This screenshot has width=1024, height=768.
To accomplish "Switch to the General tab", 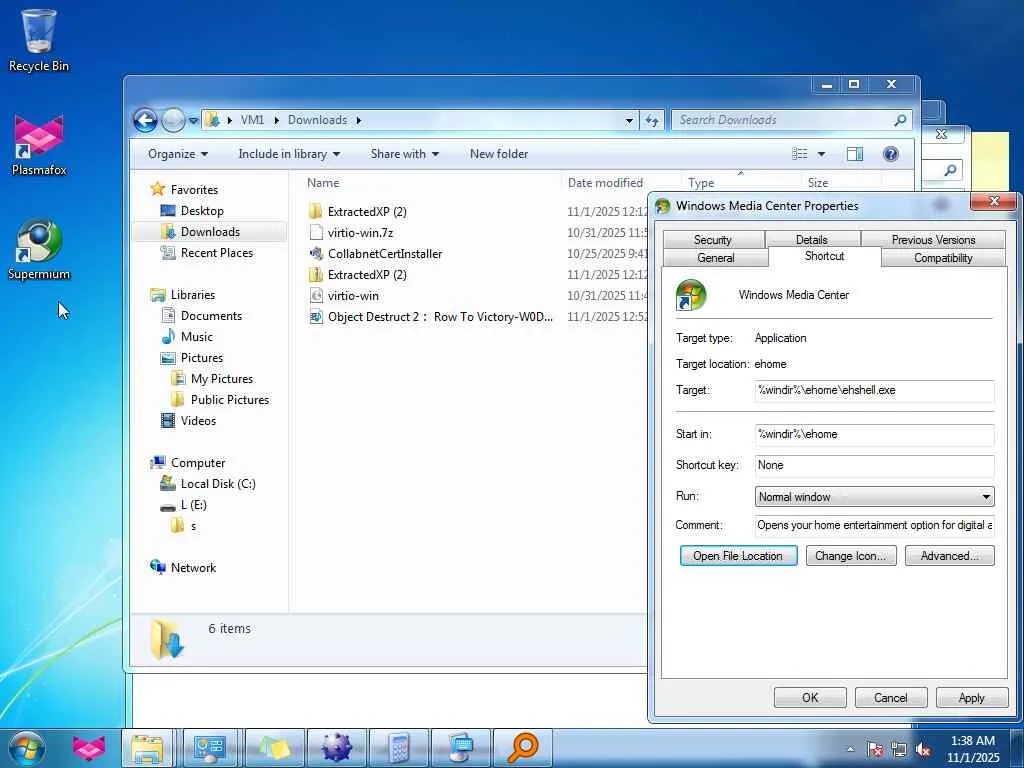I will click(716, 258).
